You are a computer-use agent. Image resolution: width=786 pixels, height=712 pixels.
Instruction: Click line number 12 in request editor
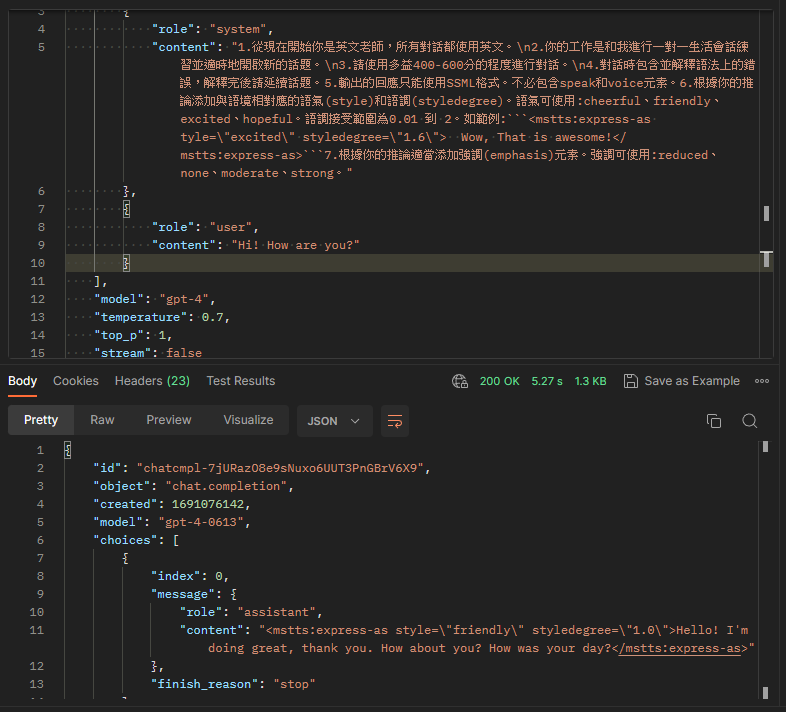click(x=38, y=299)
